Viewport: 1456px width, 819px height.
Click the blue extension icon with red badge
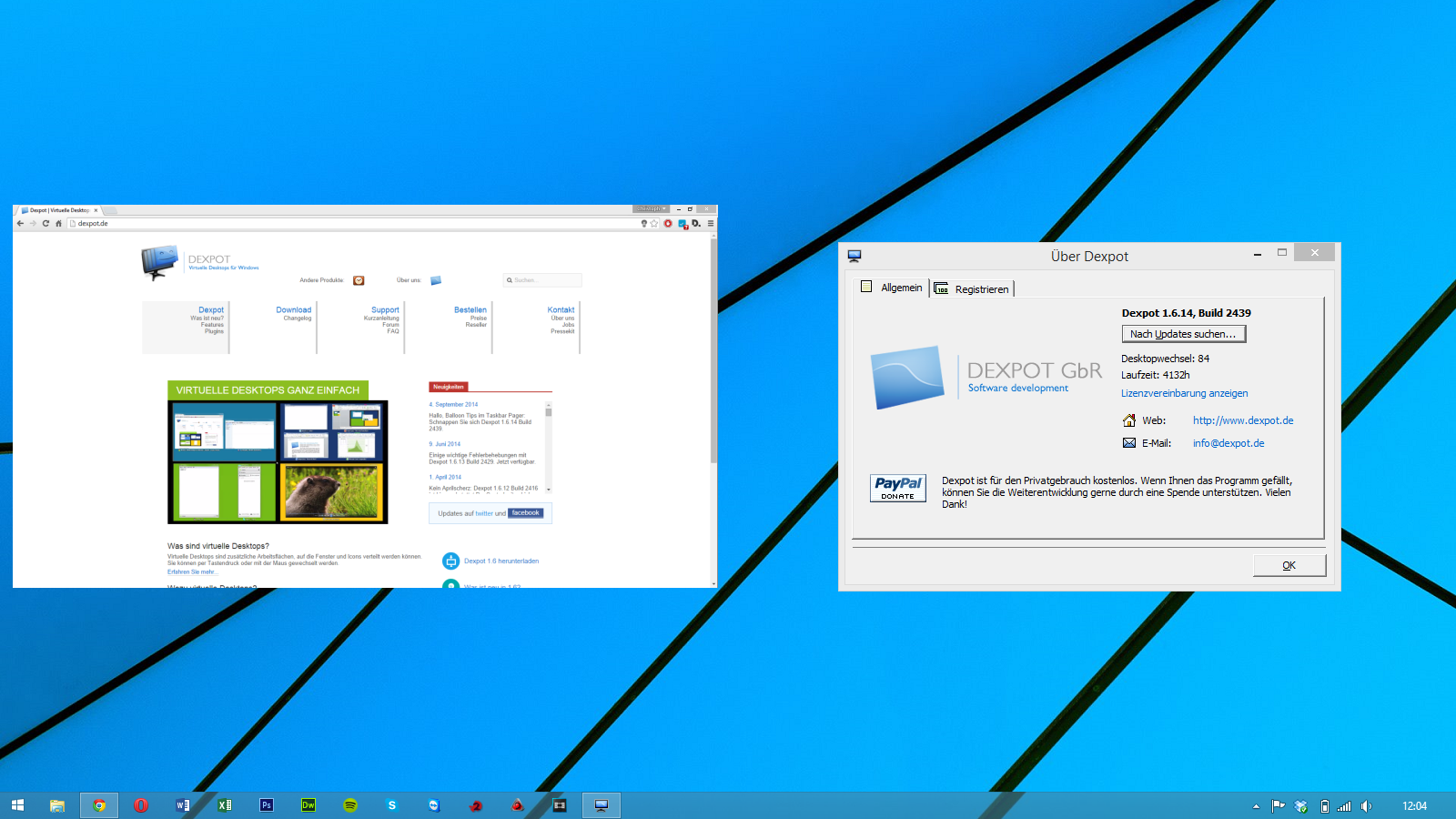click(682, 224)
